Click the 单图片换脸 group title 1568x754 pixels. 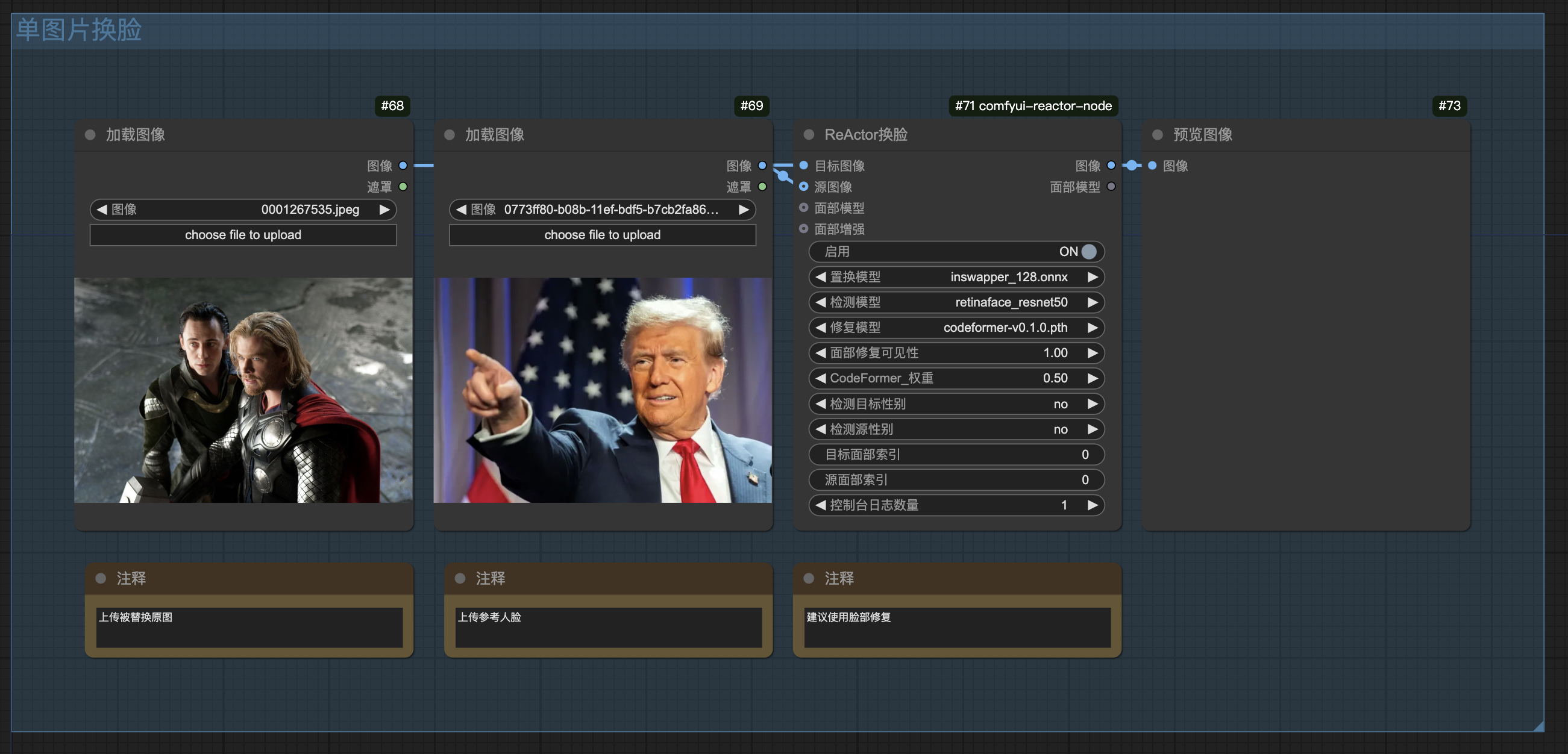[79, 30]
